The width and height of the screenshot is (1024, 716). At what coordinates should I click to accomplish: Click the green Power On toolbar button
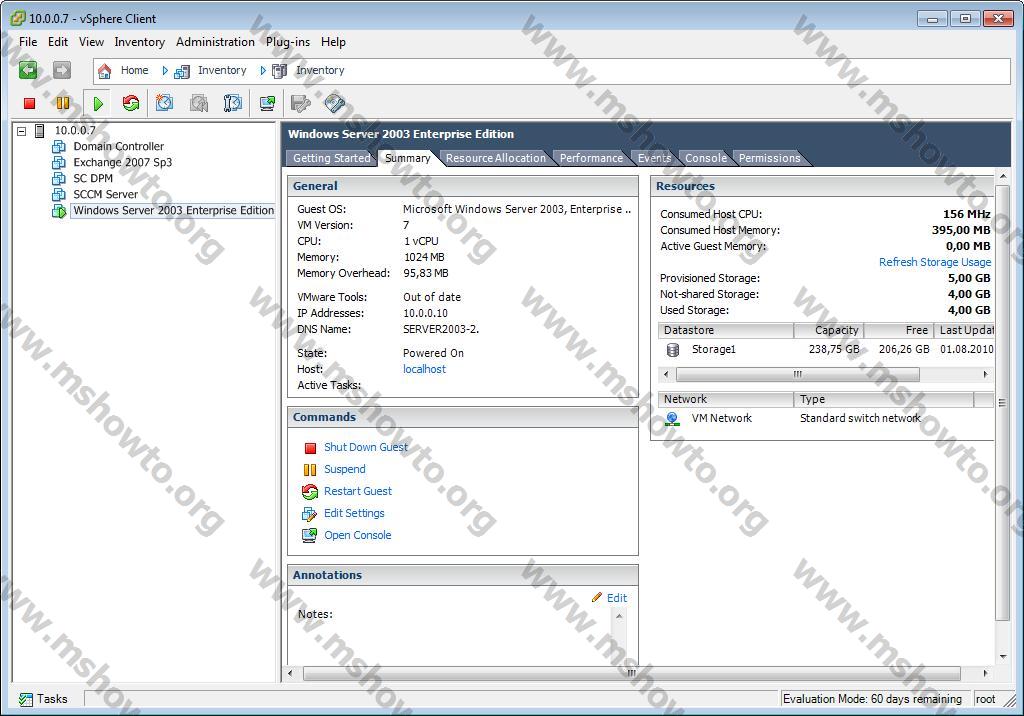98,103
